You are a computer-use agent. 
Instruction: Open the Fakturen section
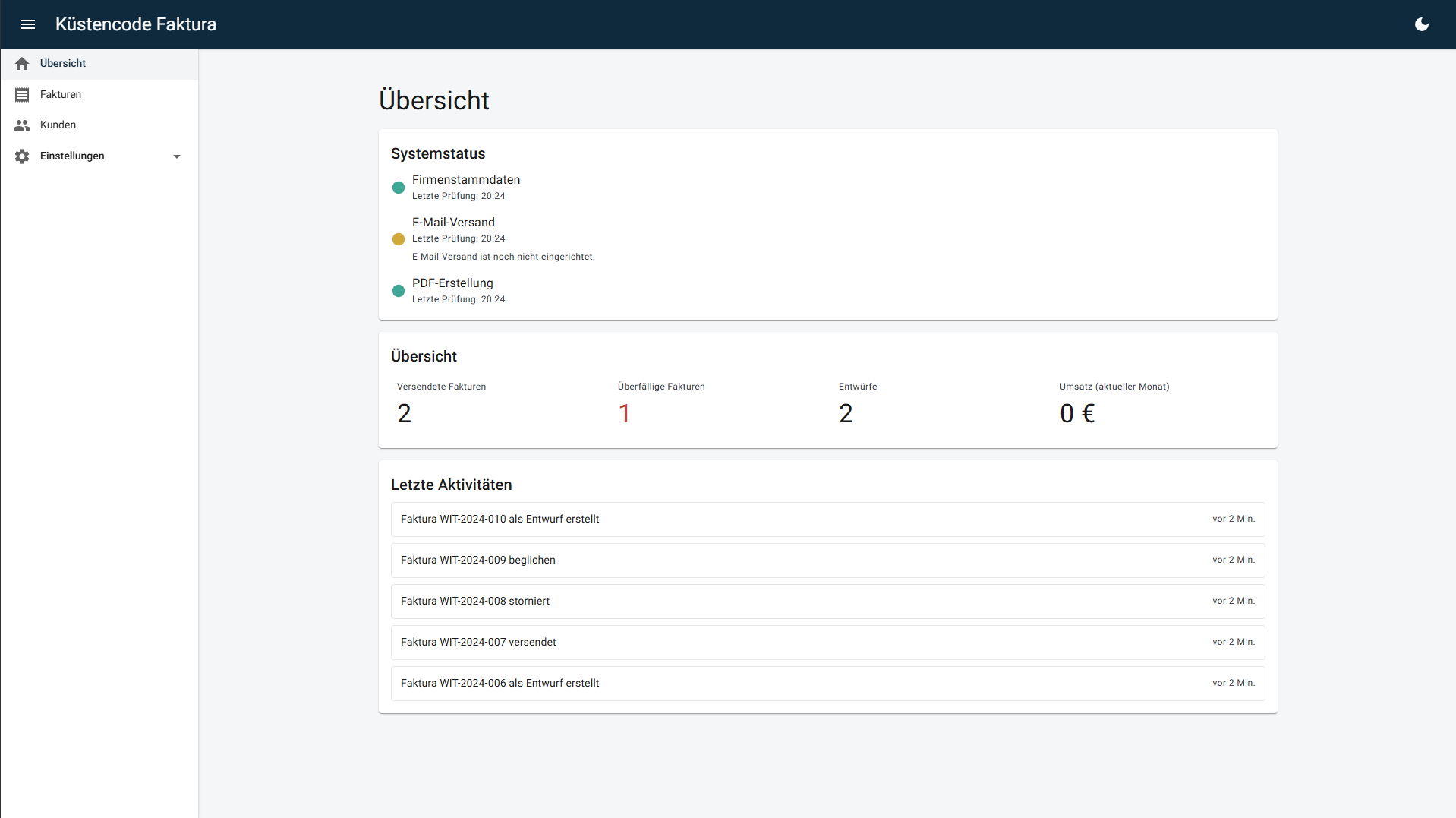coord(61,94)
